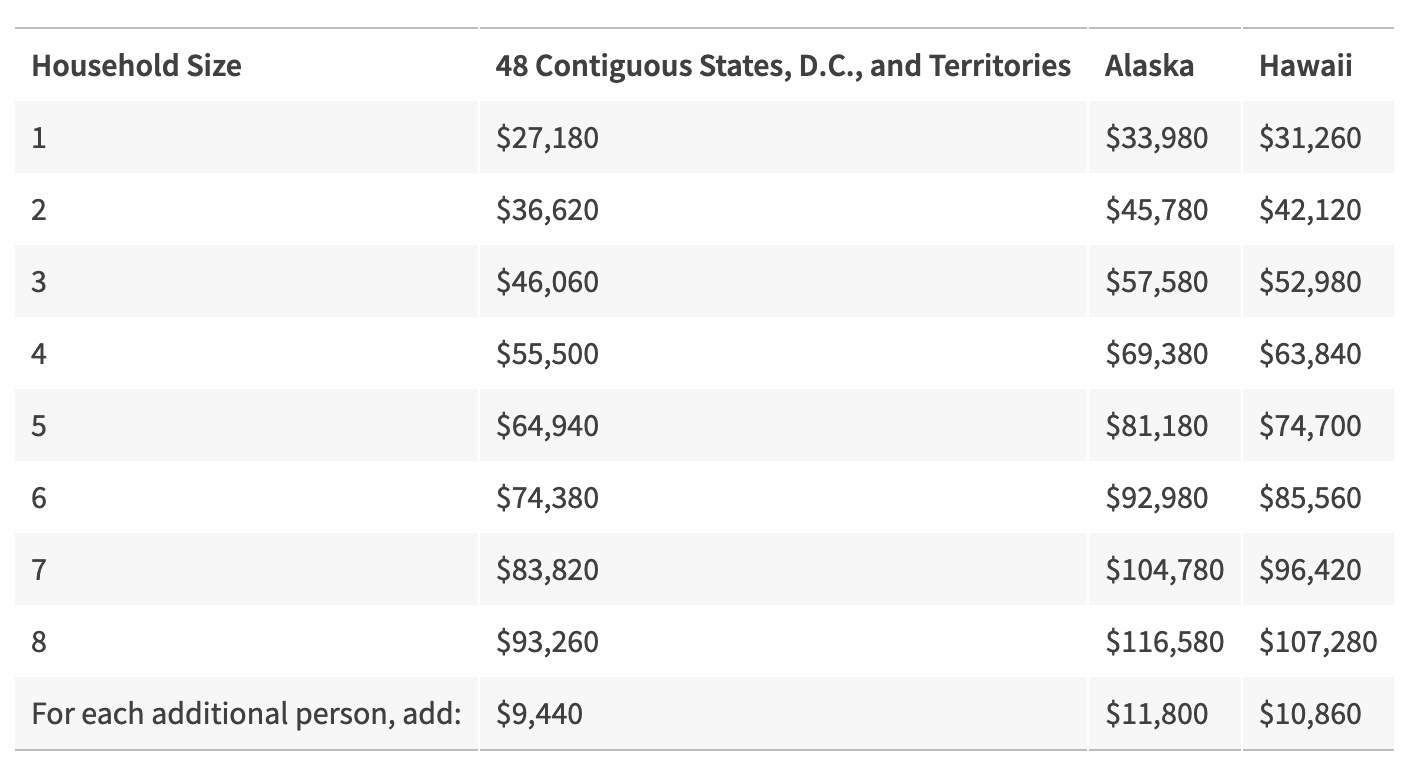Click the $36,620 table cell
1414x776 pixels.
tap(547, 210)
